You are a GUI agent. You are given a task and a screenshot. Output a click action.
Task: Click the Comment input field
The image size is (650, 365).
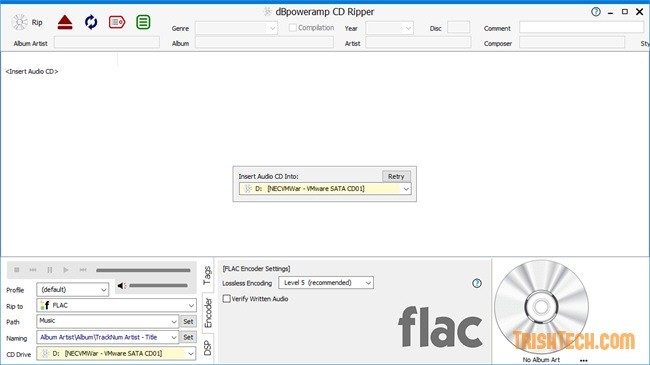581,28
